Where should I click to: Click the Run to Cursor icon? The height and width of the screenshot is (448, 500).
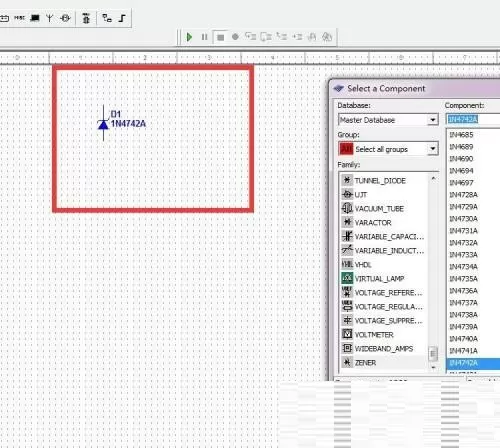pos(297,37)
